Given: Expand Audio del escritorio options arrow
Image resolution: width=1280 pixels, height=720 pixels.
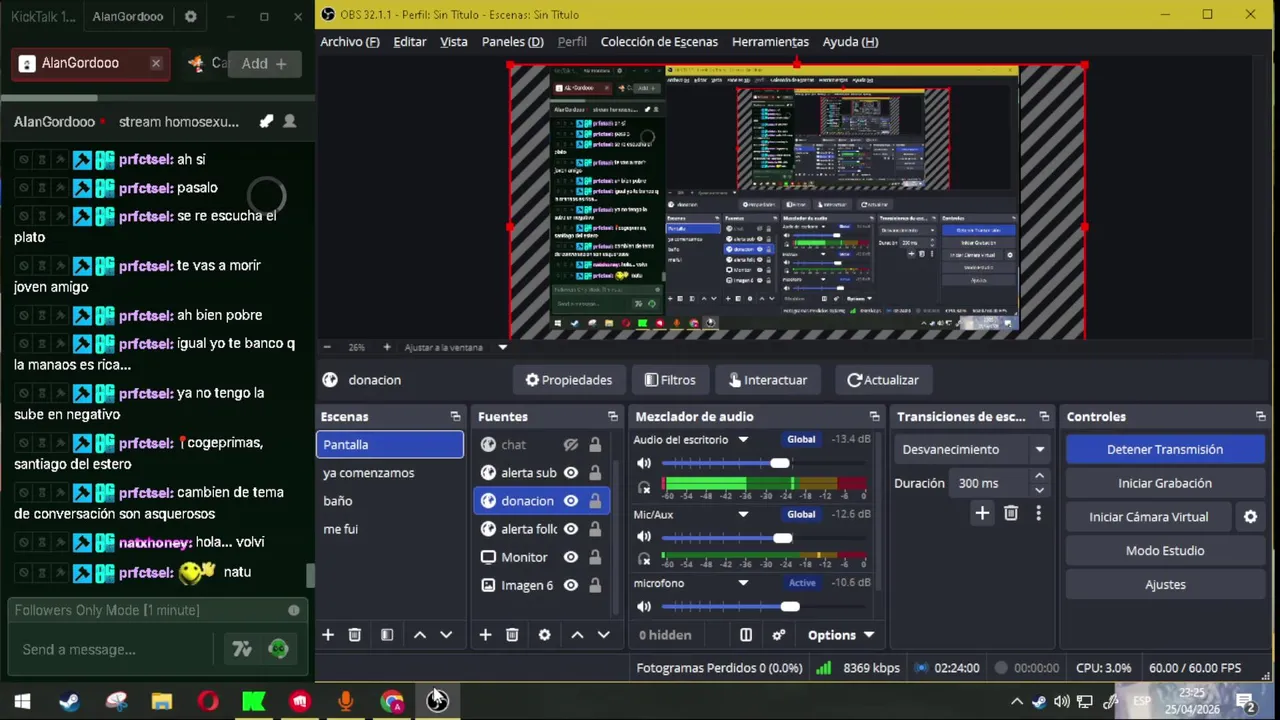Looking at the screenshot, I should tap(743, 439).
